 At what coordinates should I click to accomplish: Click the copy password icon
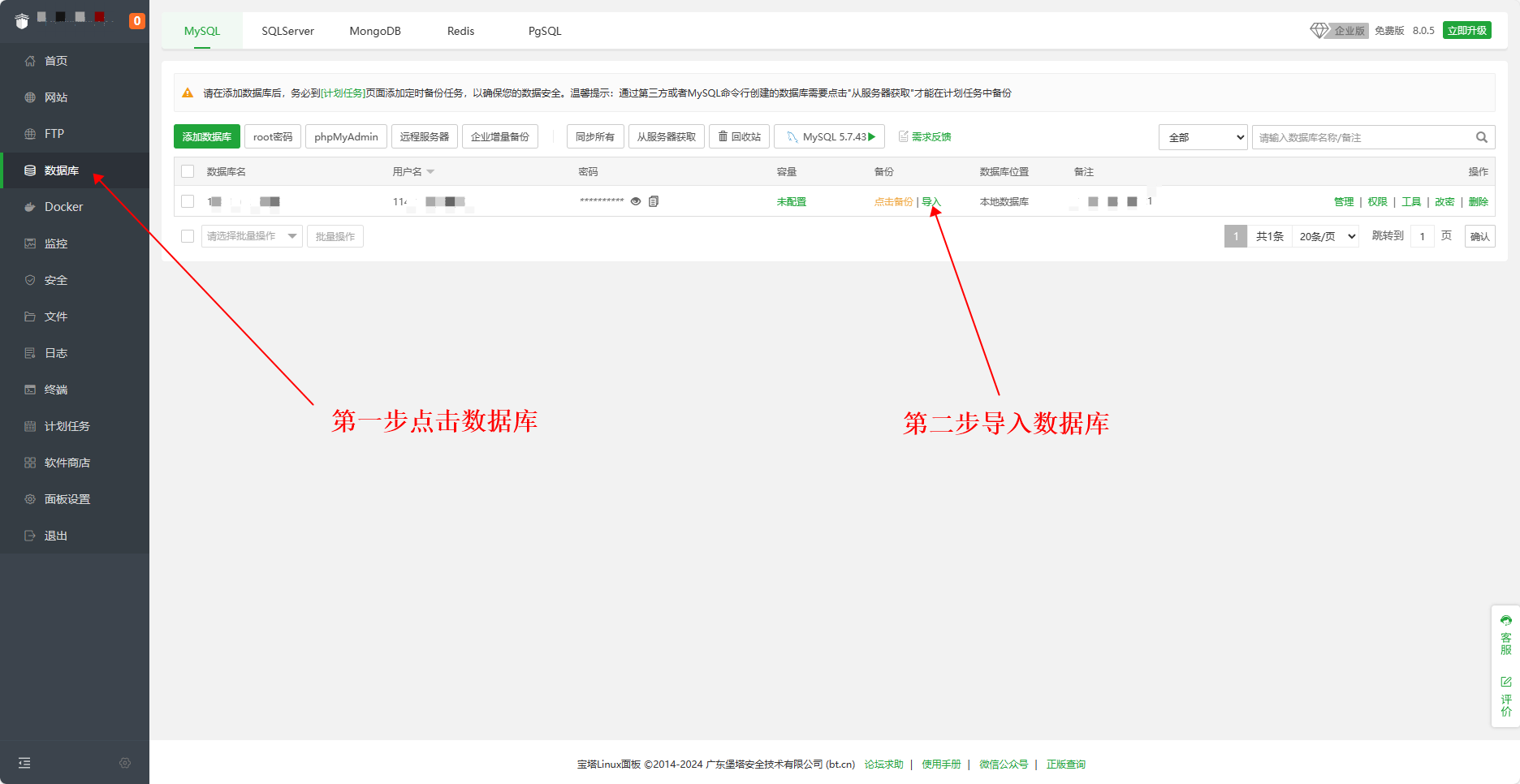pos(654,201)
